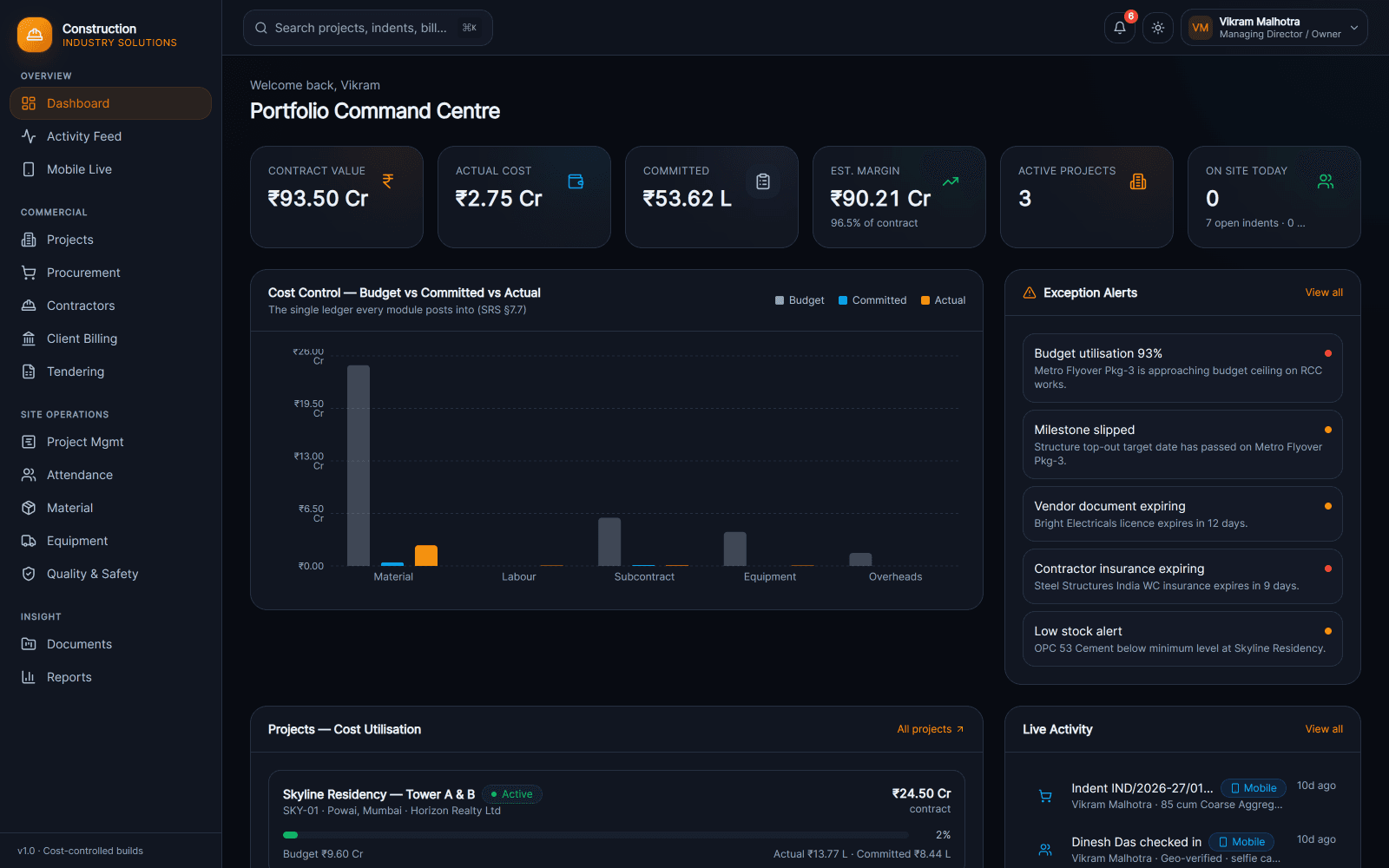
Task: Click the Project Mgmt icon
Action: tap(29, 442)
